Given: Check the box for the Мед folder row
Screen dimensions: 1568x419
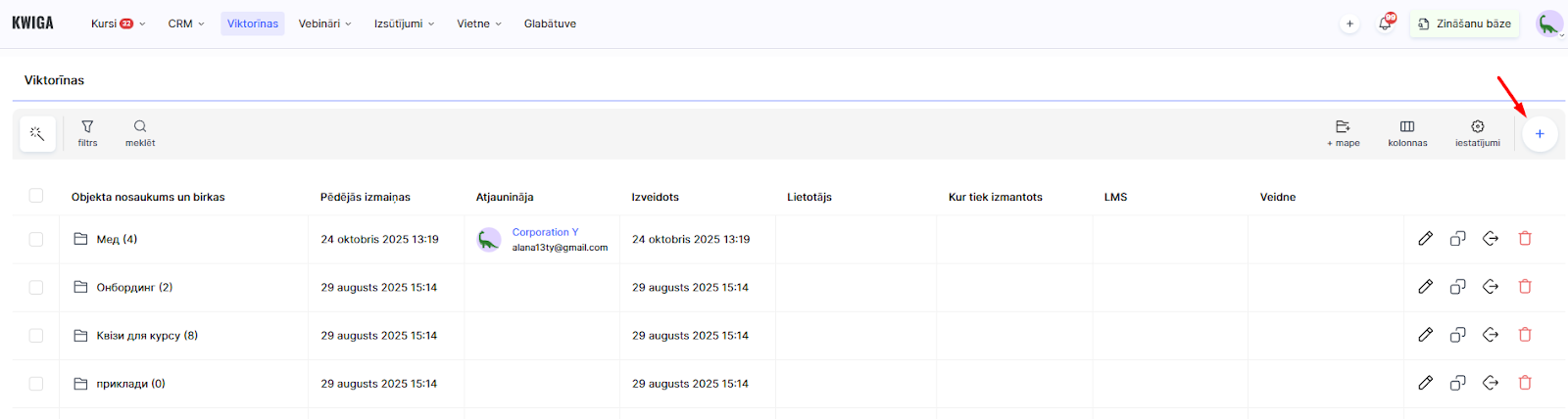Looking at the screenshot, I should coord(36,239).
